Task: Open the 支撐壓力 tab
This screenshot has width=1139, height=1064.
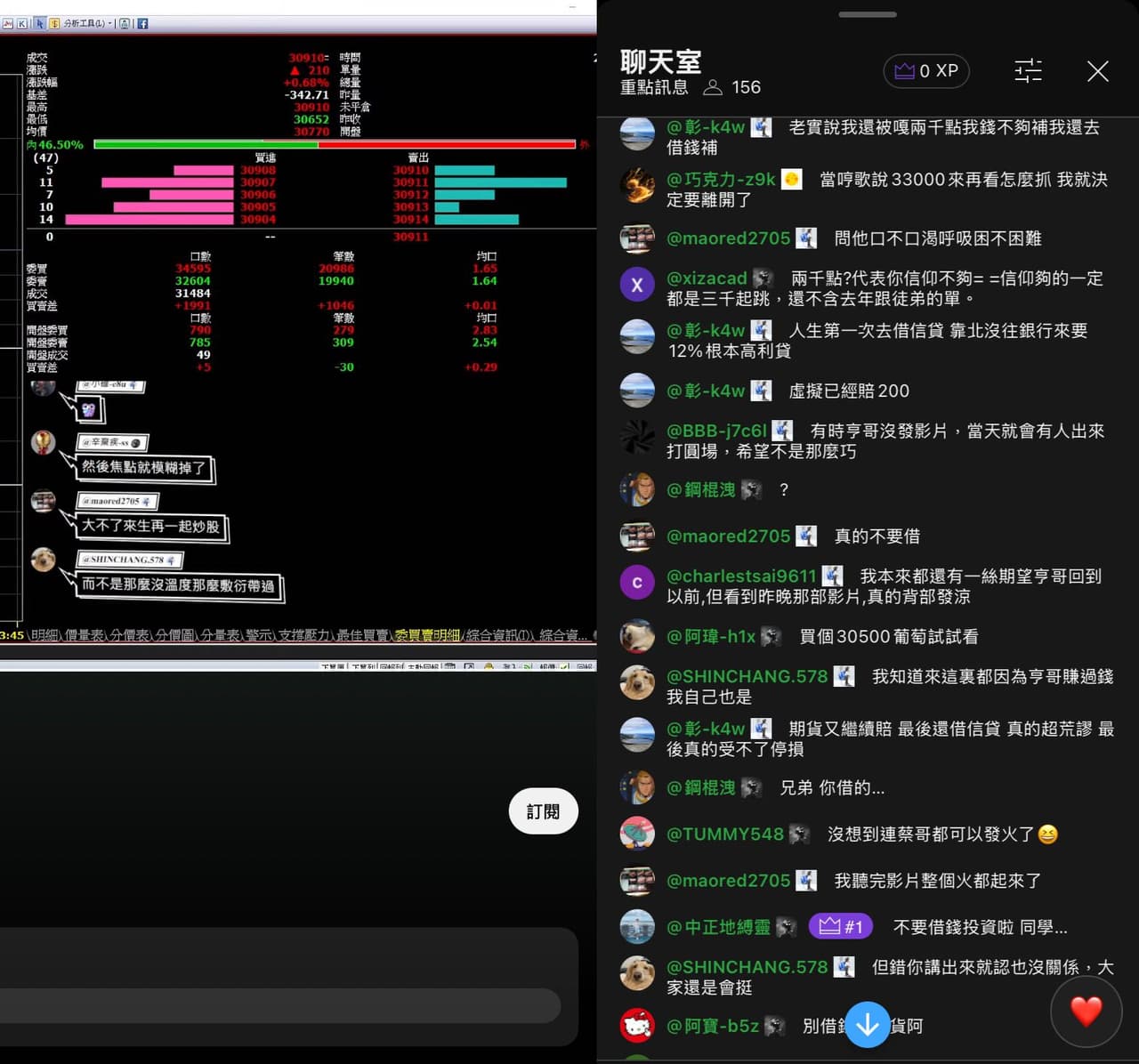Action: pyautogui.click(x=304, y=635)
